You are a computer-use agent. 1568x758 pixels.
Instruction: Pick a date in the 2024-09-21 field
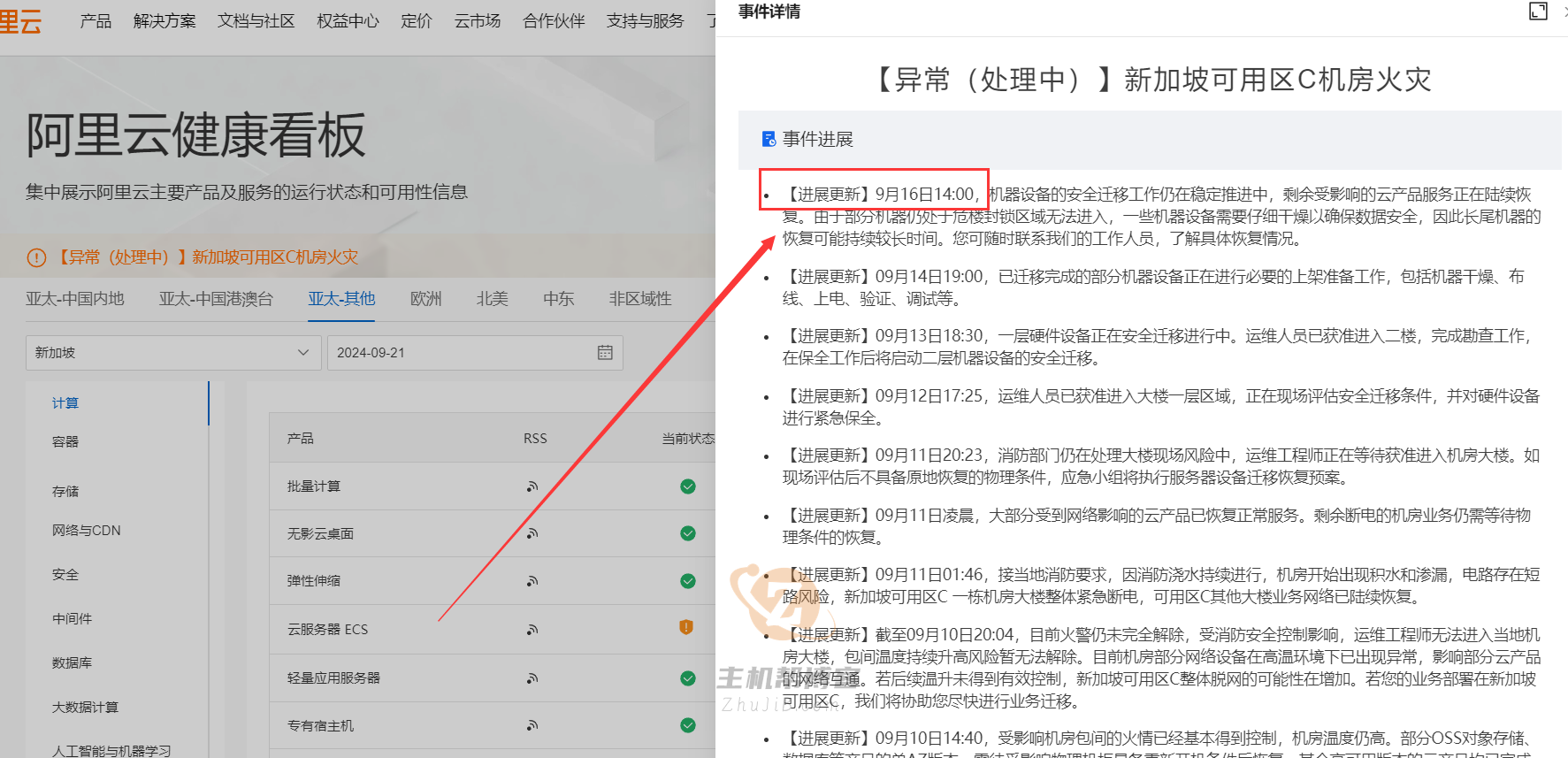[x=475, y=352]
